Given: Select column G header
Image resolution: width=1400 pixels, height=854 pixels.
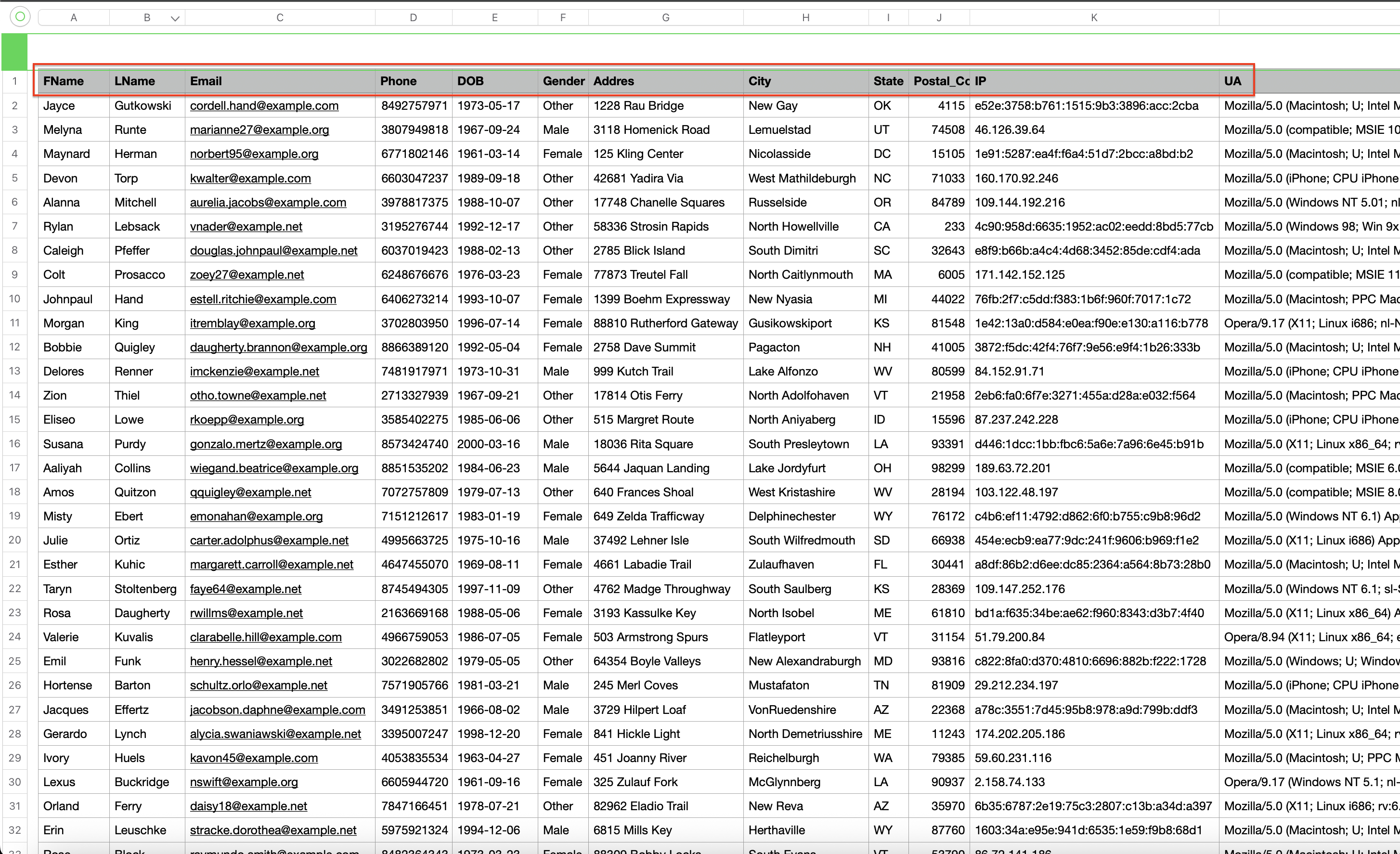Looking at the screenshot, I should [x=665, y=18].
